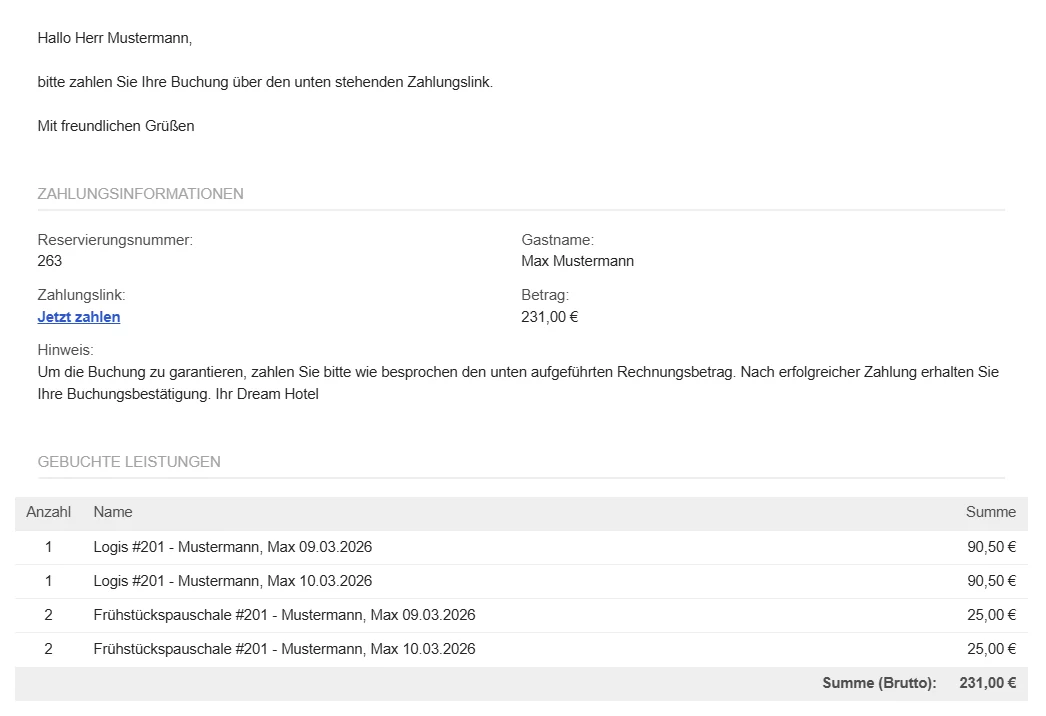Click the "Zahlungslink:" label
1046x716 pixels.
coord(81,295)
